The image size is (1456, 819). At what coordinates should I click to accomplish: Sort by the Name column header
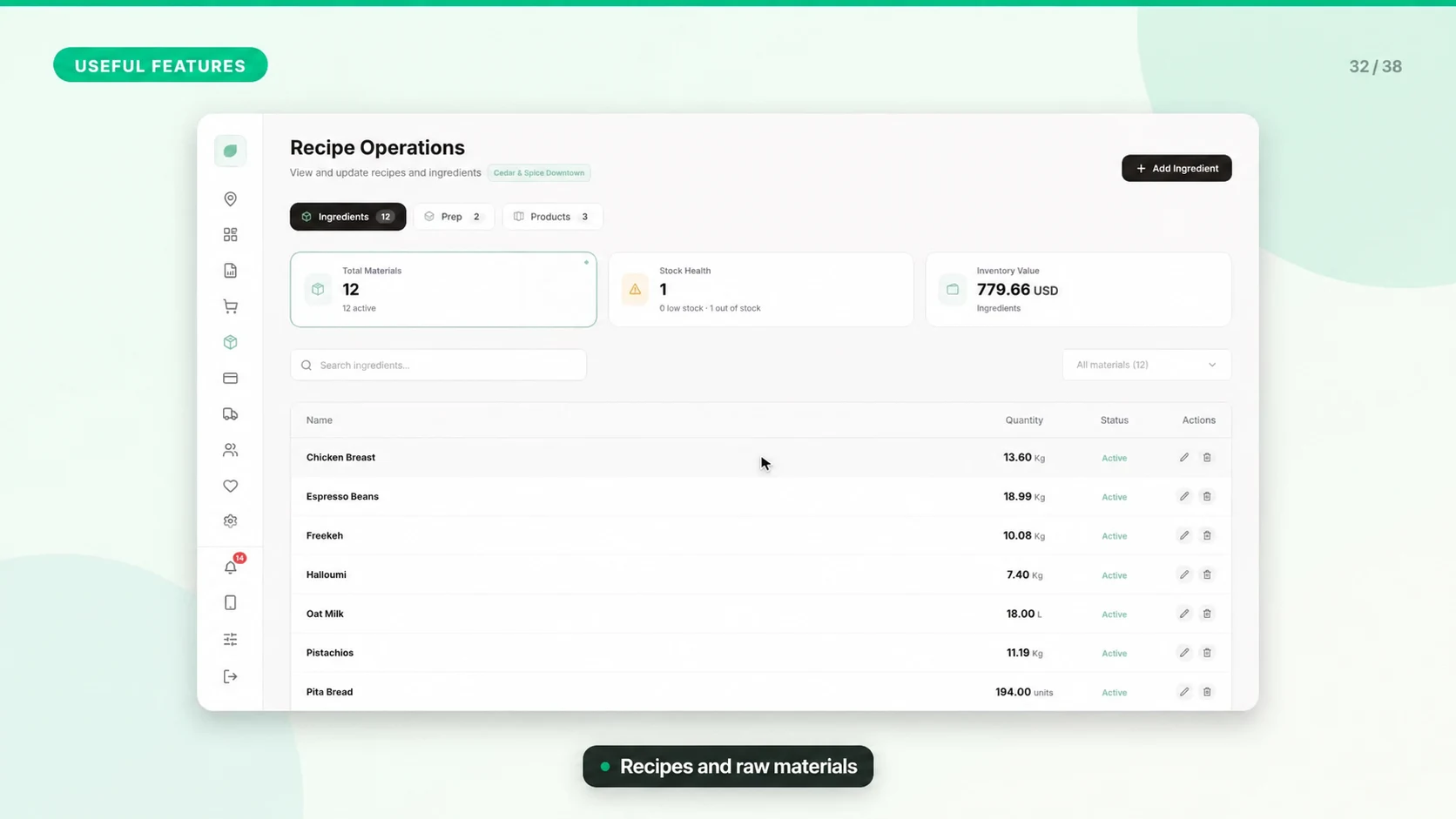pos(319,420)
